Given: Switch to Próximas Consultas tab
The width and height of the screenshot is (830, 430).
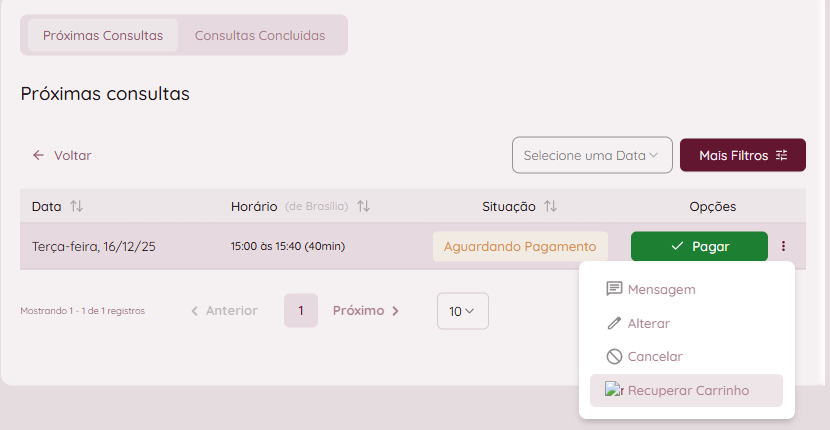Looking at the screenshot, I should tap(102, 35).
